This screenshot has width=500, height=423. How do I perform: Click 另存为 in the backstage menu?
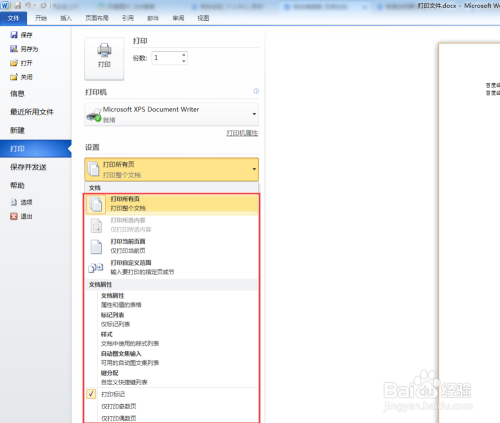pos(24,49)
